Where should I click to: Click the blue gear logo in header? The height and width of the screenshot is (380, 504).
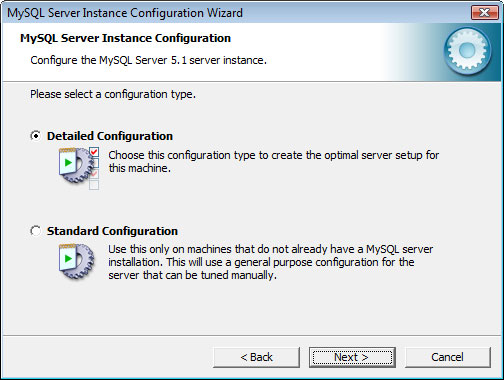(x=467, y=50)
